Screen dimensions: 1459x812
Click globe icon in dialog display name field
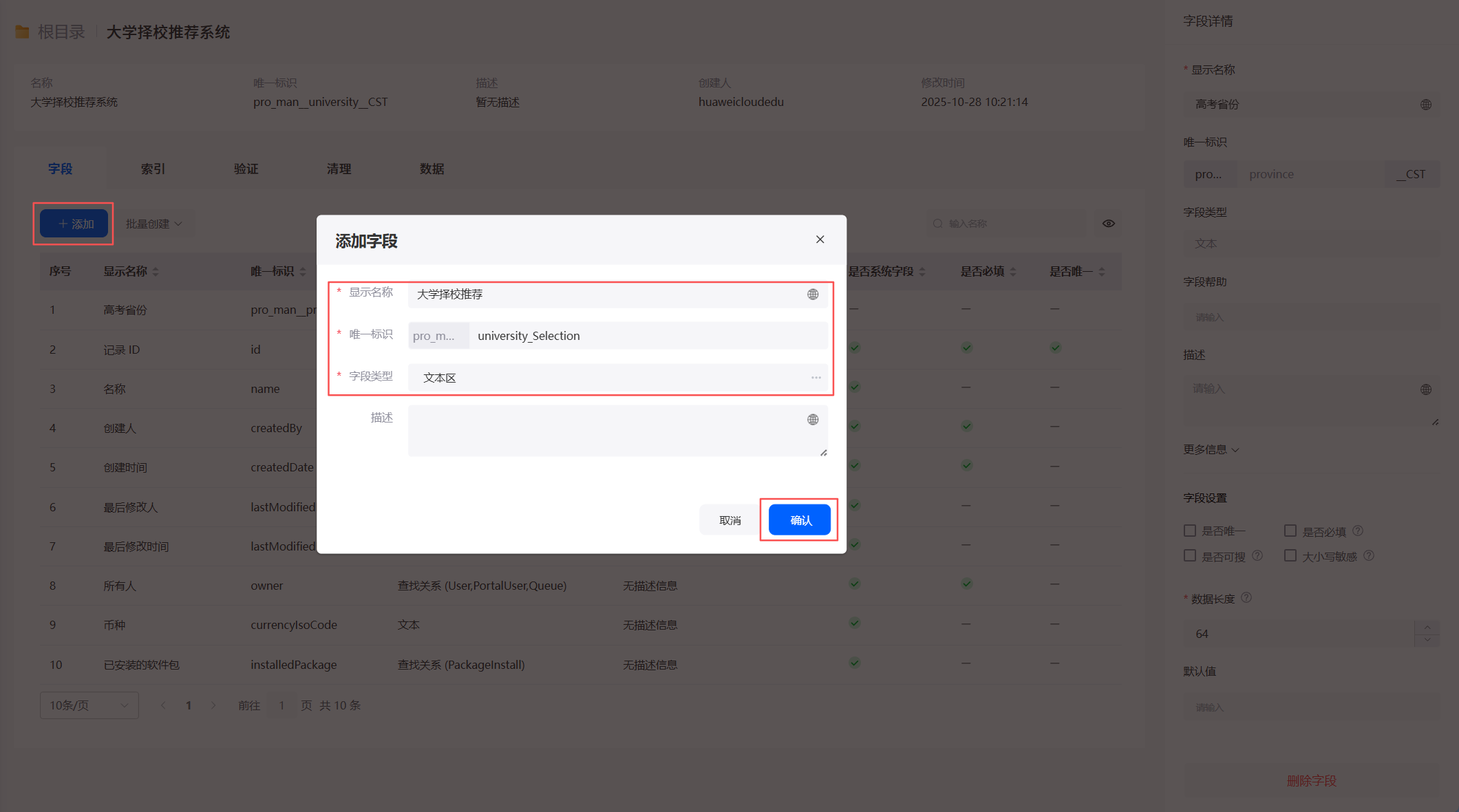point(813,295)
